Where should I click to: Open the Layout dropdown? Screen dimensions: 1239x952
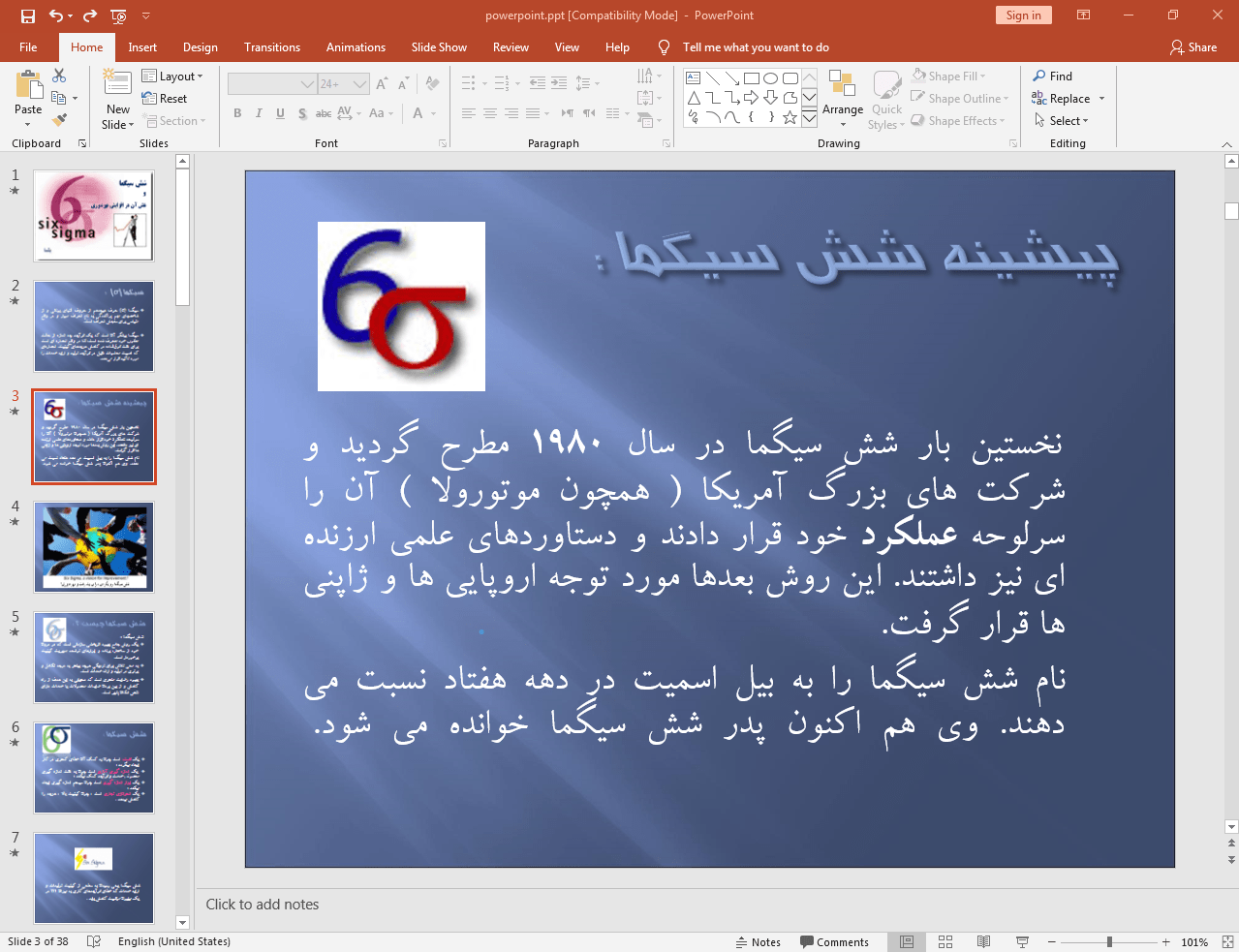(172, 77)
